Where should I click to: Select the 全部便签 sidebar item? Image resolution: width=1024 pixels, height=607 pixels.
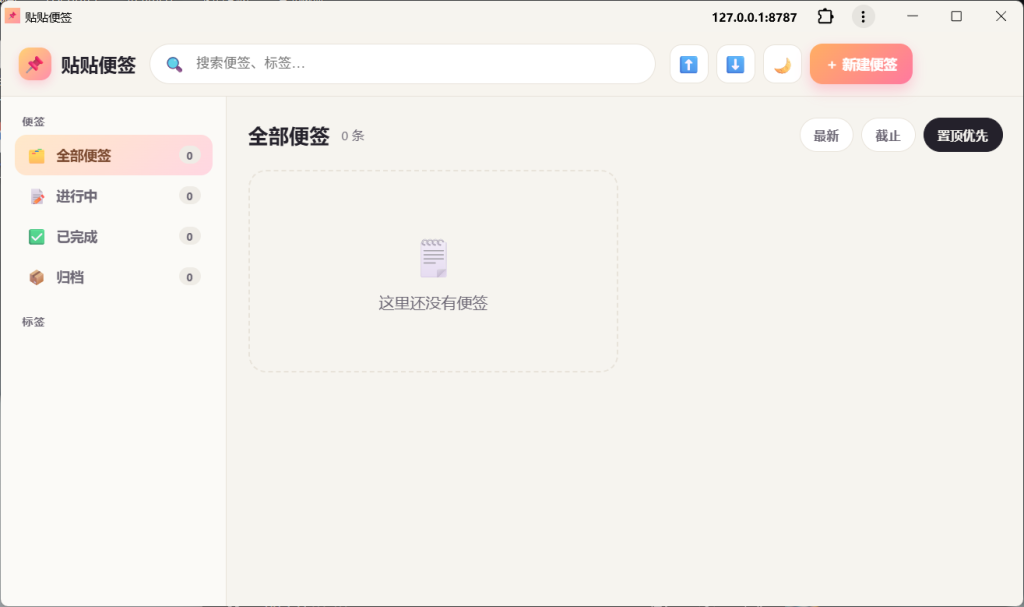click(x=114, y=156)
